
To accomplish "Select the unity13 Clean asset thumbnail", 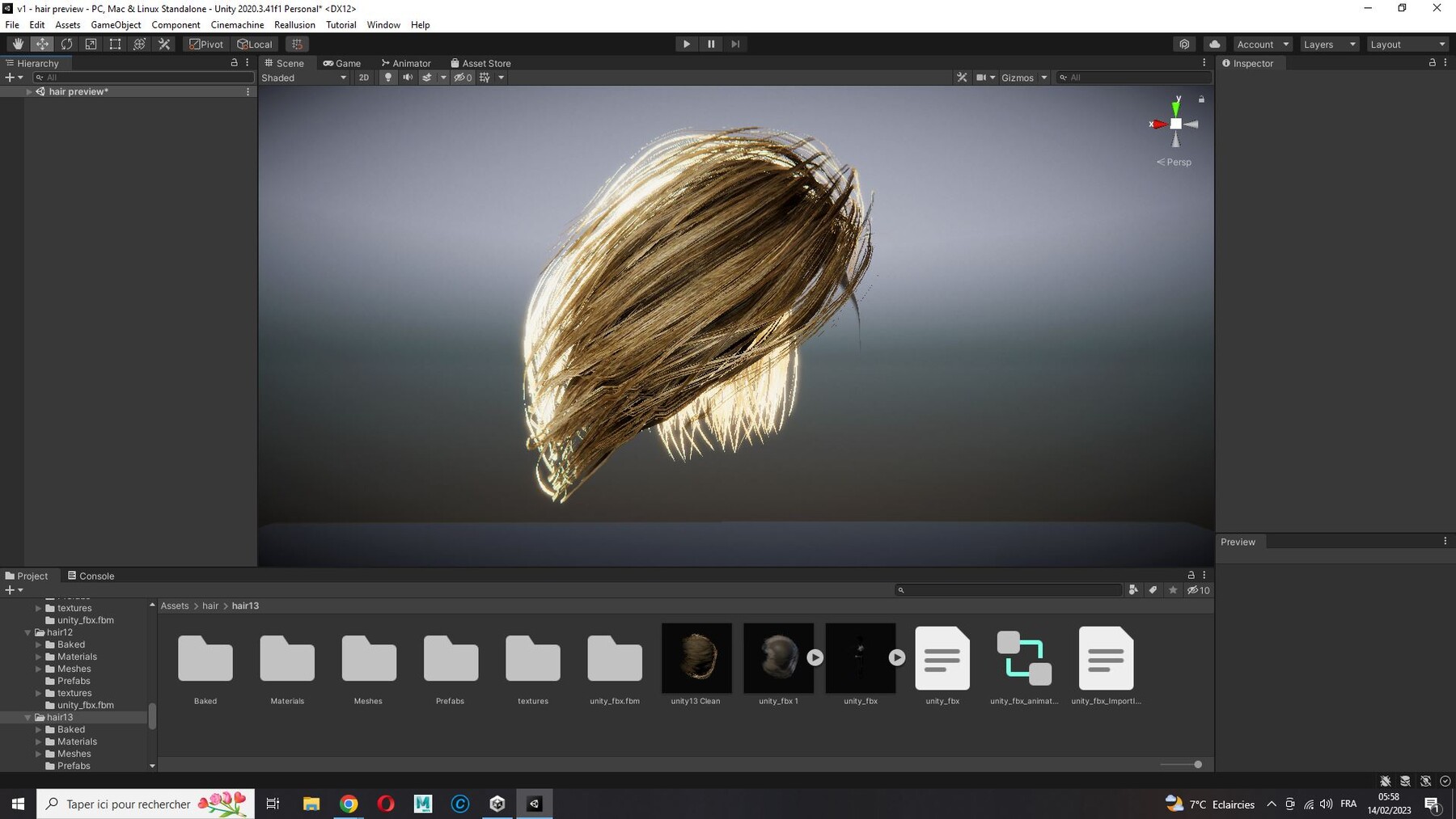I will [x=696, y=658].
